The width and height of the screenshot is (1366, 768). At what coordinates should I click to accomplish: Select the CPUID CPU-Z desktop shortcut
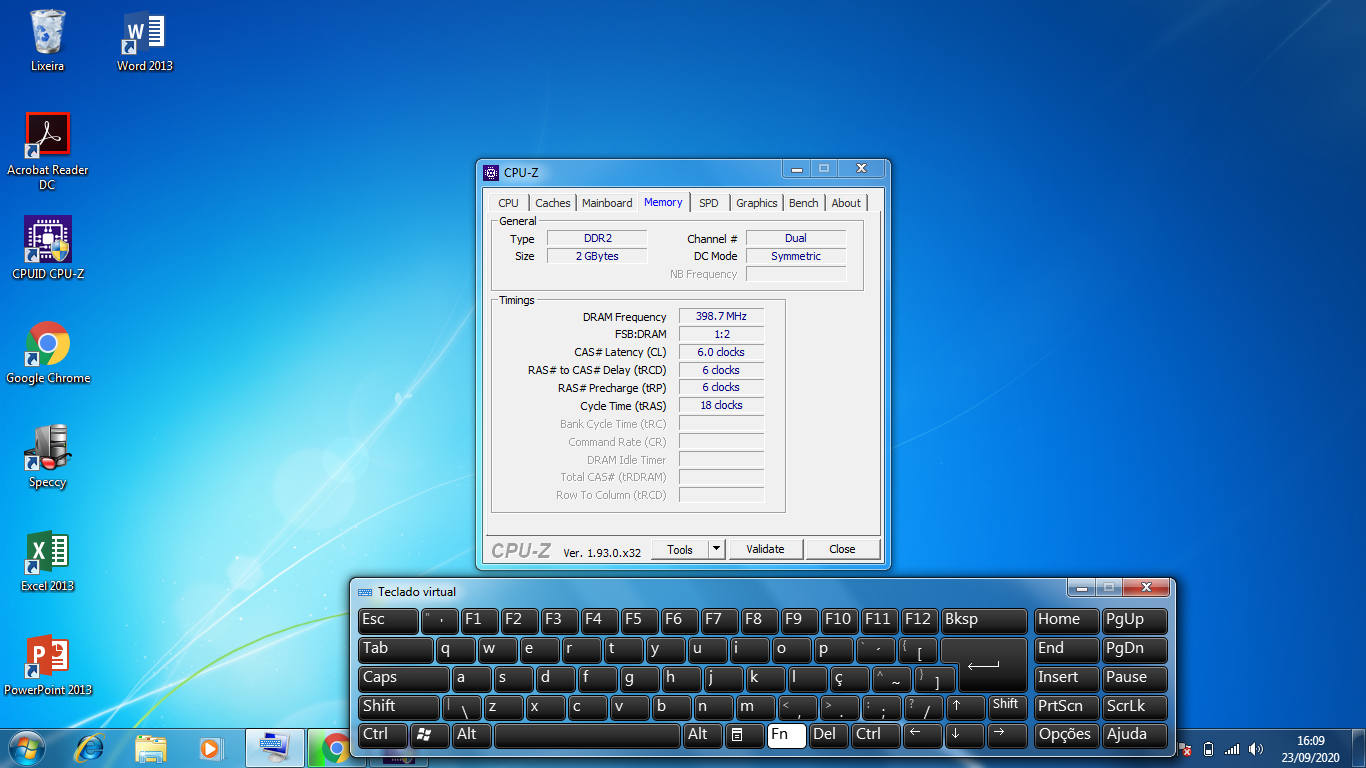click(x=47, y=247)
